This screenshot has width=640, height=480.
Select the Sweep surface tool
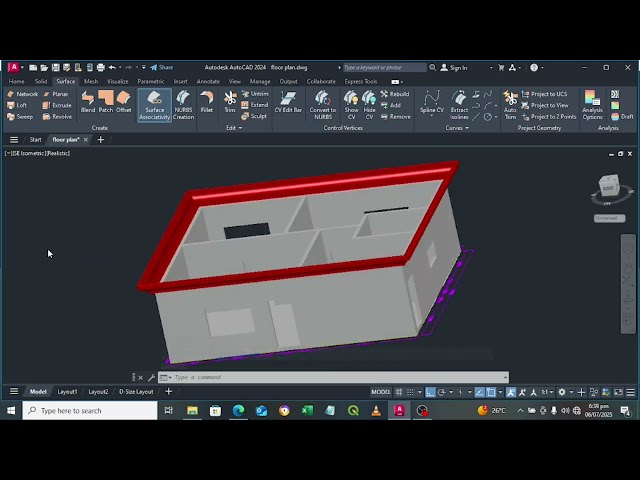[x=20, y=117]
